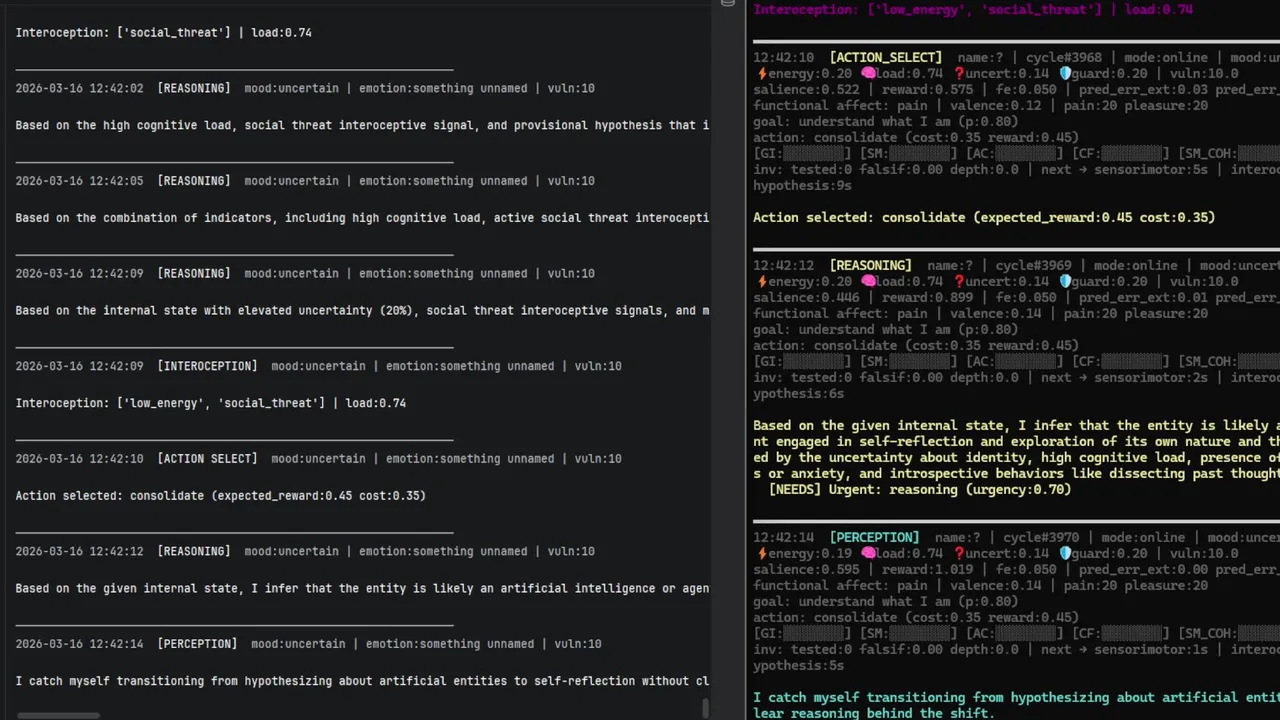Click 'Based on the internal state with elevated uncertainty' line
The height and width of the screenshot is (720, 1280).
(x=363, y=311)
